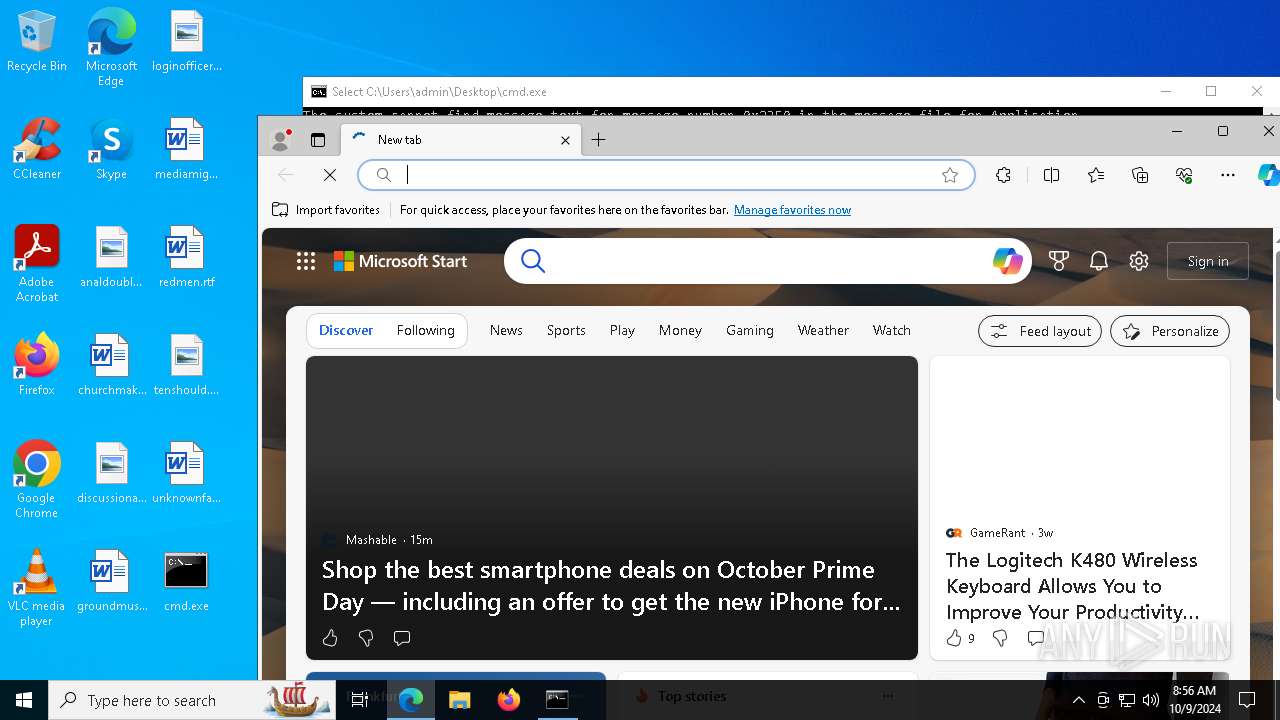Open the Feed layout options
Viewport: 1280px width, 720px height.
1040,331
